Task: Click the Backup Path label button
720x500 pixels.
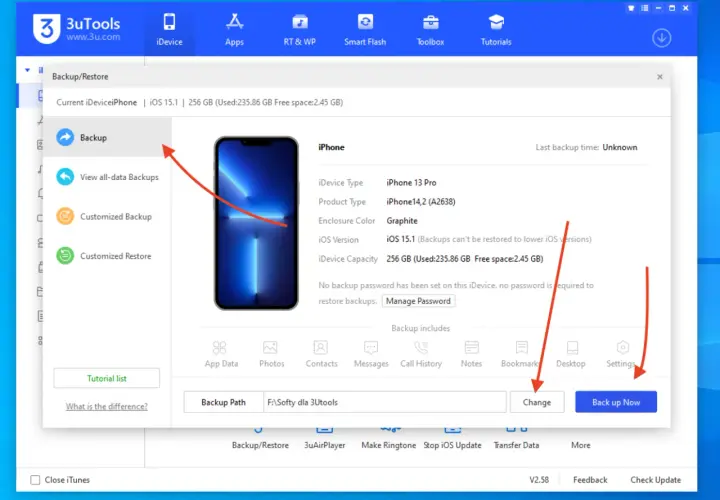Action: click(x=224, y=402)
